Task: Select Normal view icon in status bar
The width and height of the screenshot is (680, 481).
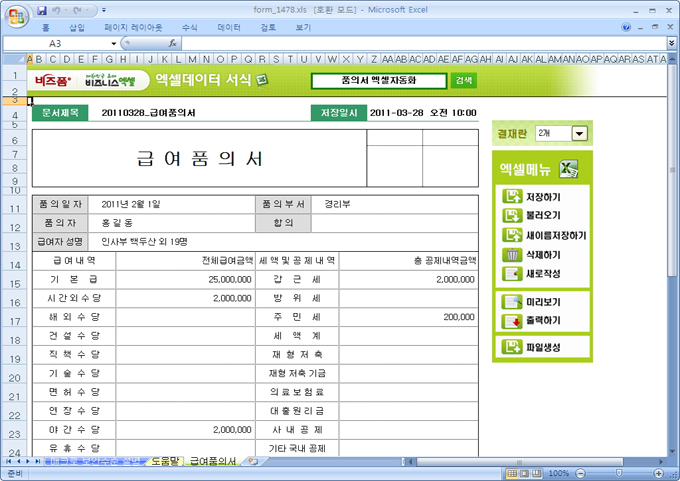Action: click(512, 473)
